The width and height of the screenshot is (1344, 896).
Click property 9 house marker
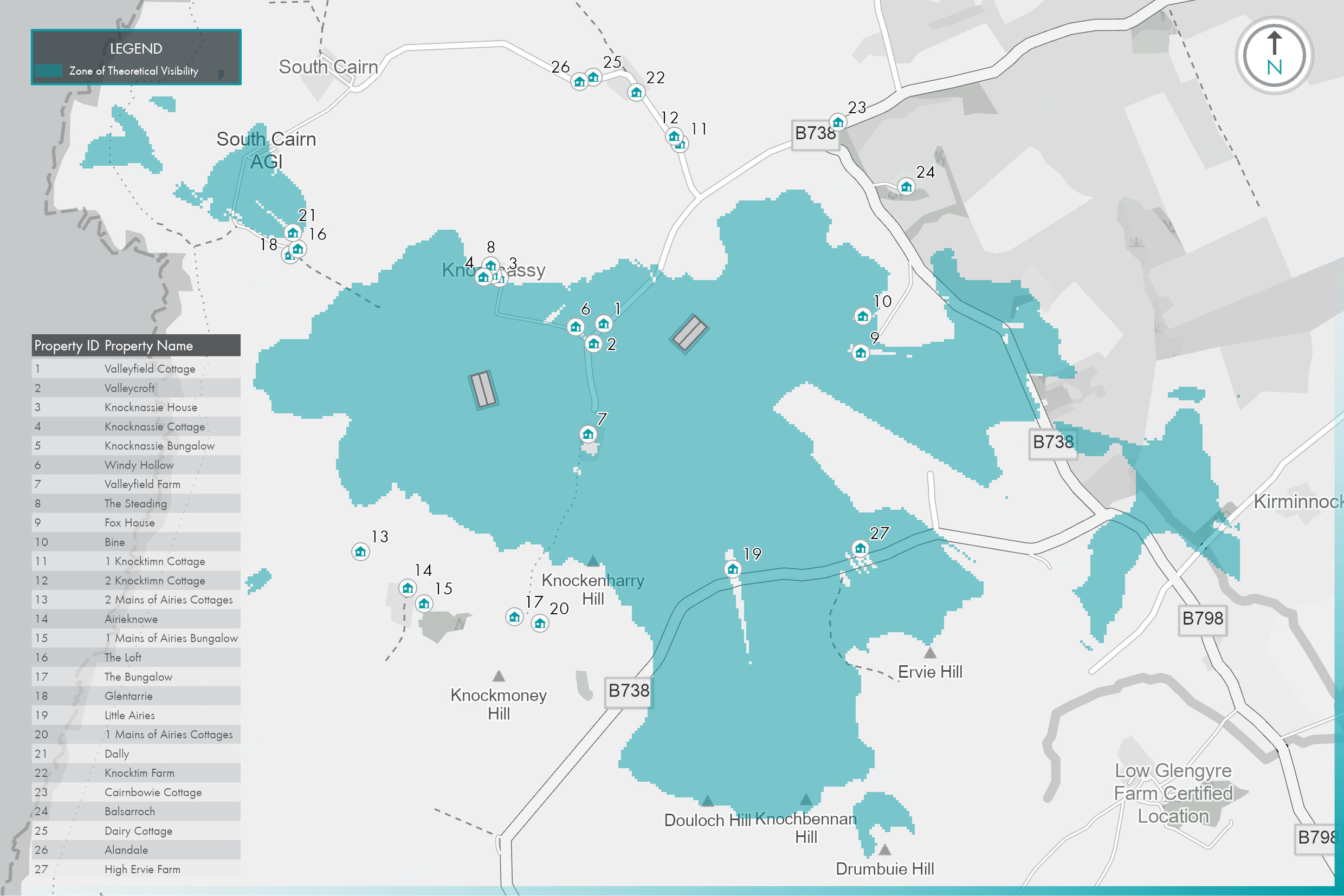click(x=861, y=353)
